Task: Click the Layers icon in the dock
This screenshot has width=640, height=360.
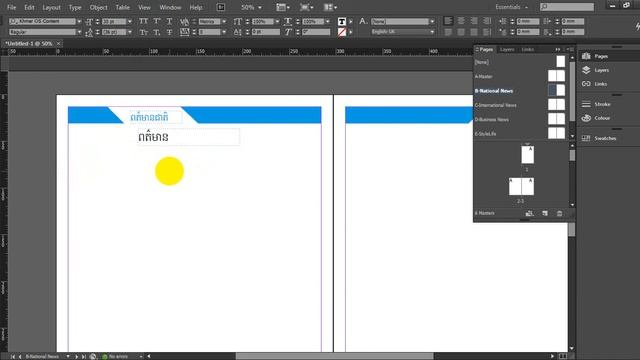Action: [x=586, y=70]
